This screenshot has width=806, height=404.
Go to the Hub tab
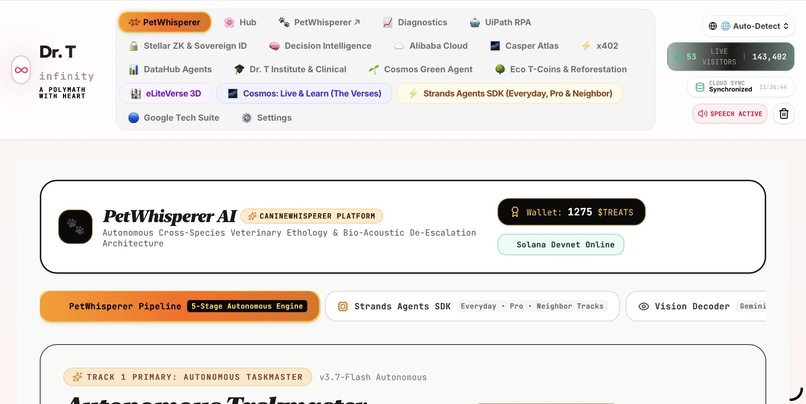[240, 22]
